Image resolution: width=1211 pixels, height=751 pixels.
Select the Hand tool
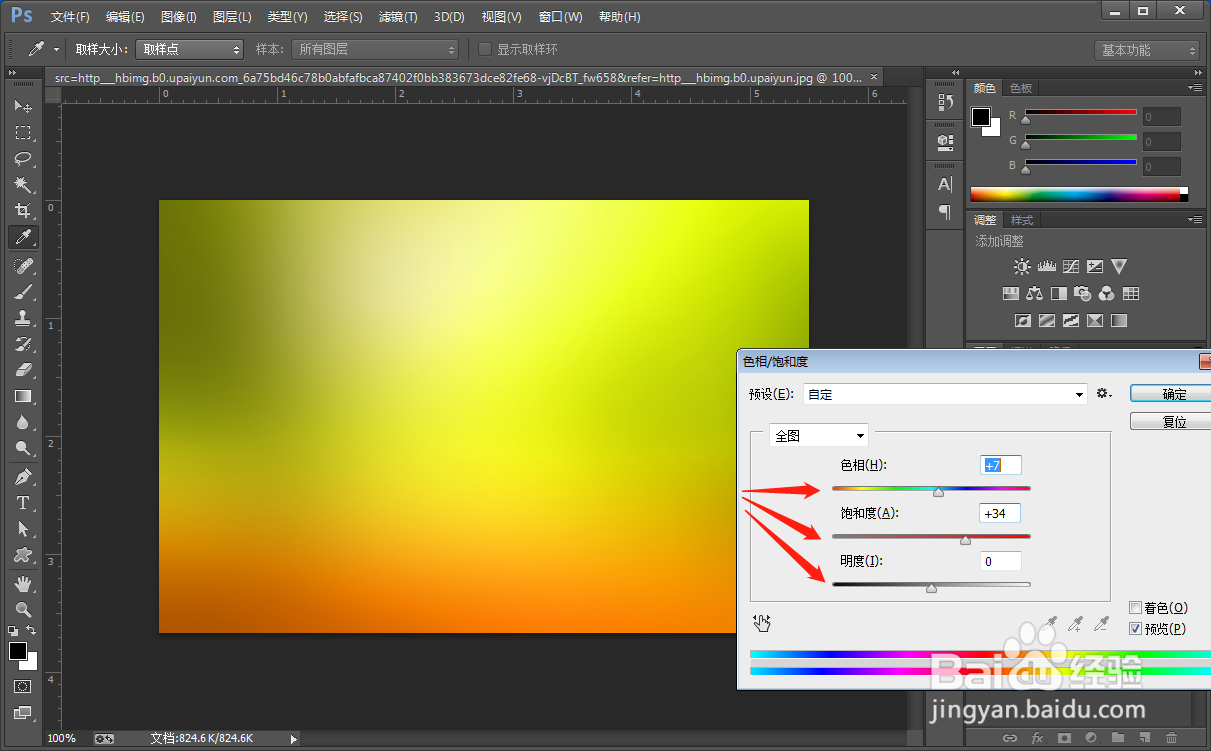pyautogui.click(x=22, y=583)
